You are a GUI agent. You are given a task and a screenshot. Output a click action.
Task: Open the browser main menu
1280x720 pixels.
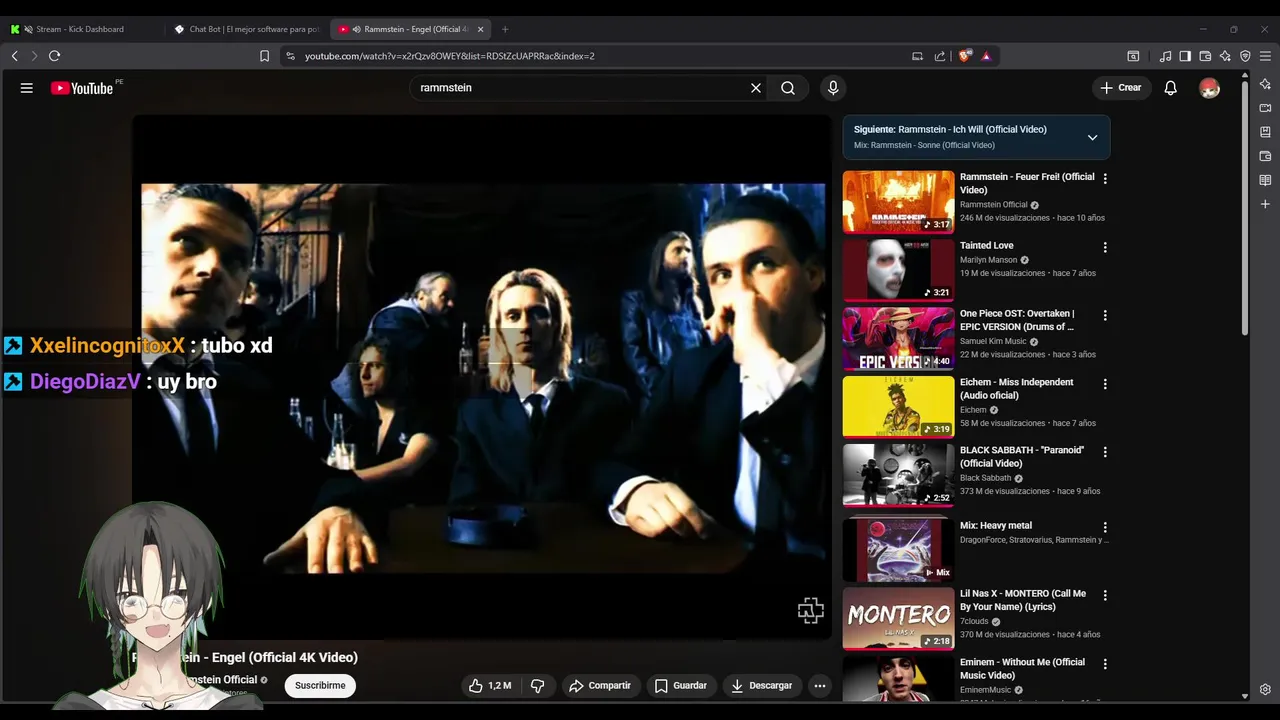tap(1266, 56)
